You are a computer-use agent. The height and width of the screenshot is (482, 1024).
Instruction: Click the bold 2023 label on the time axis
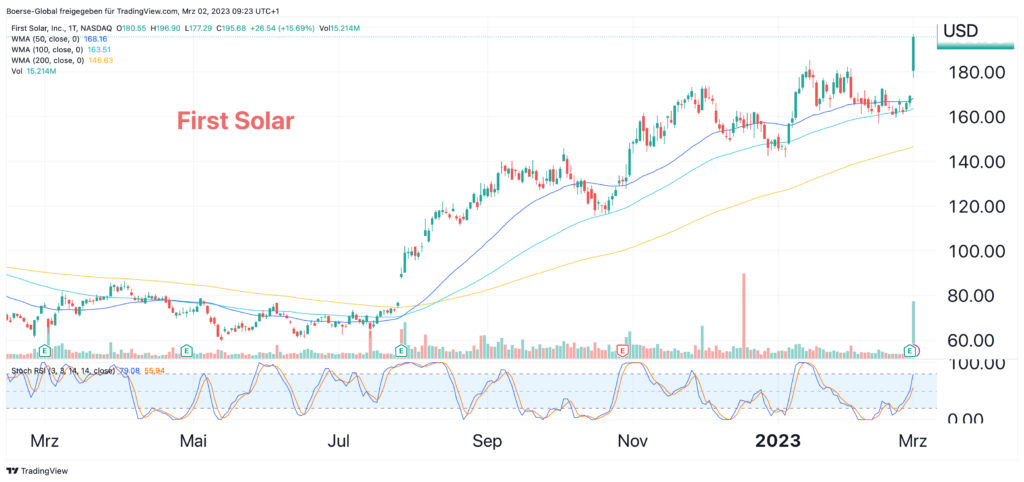[x=778, y=442]
